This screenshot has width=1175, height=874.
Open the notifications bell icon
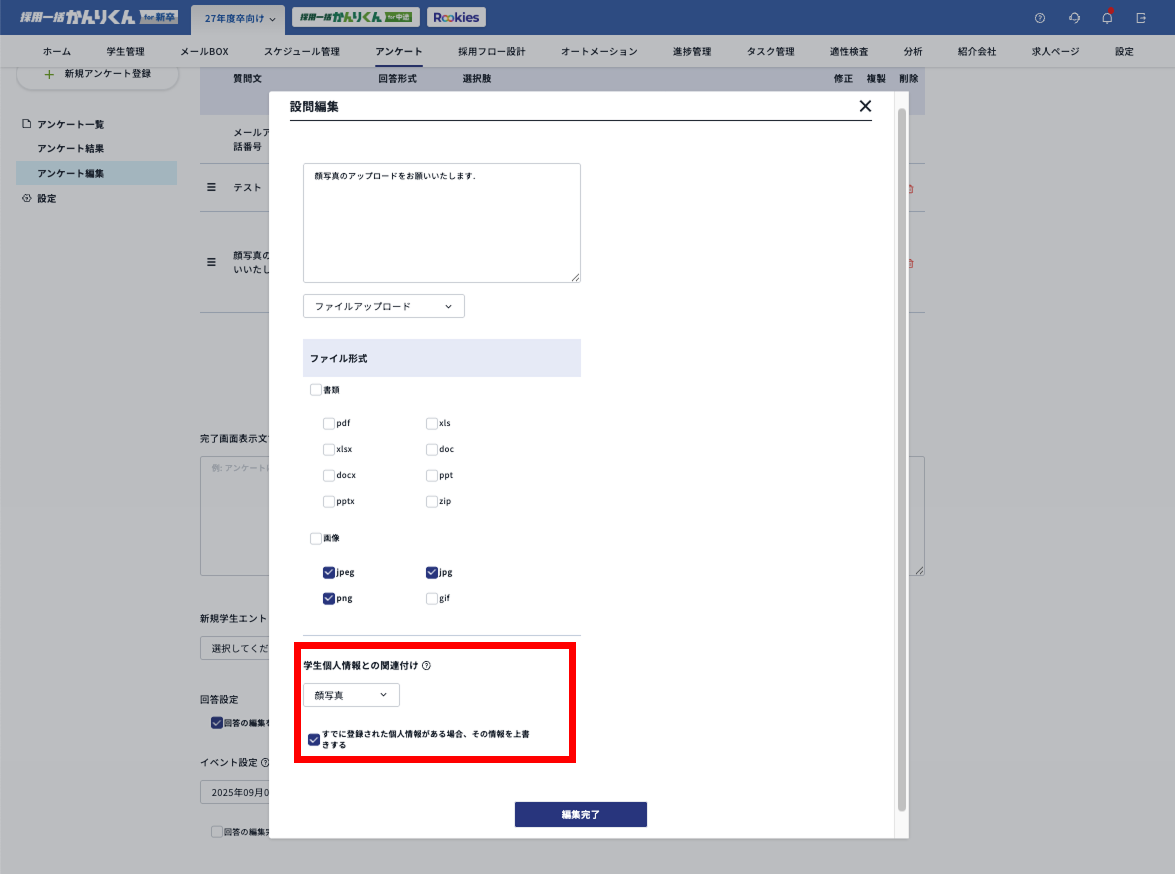point(1107,18)
